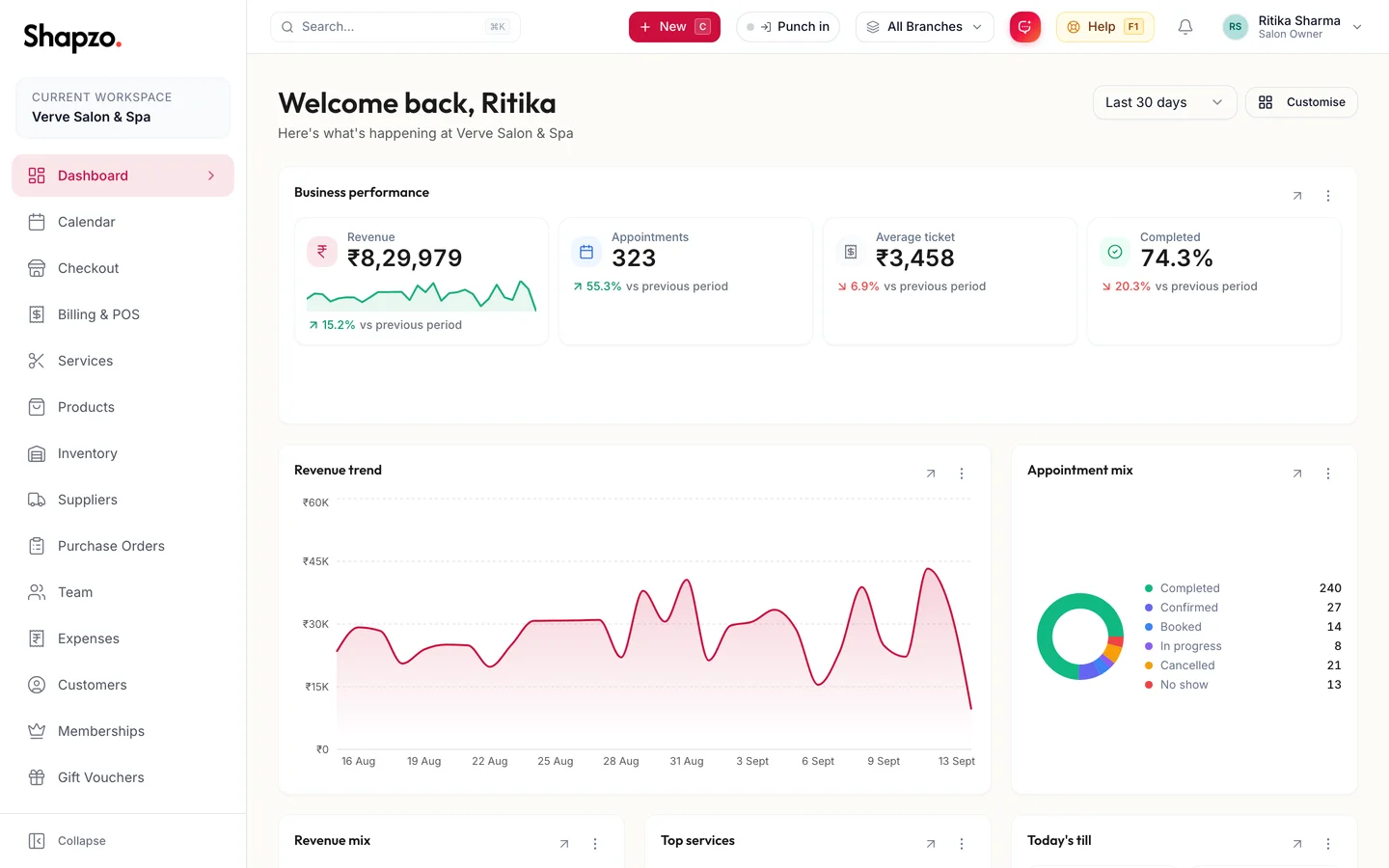
Task: Click the Average ticket receipt icon
Action: (x=851, y=252)
